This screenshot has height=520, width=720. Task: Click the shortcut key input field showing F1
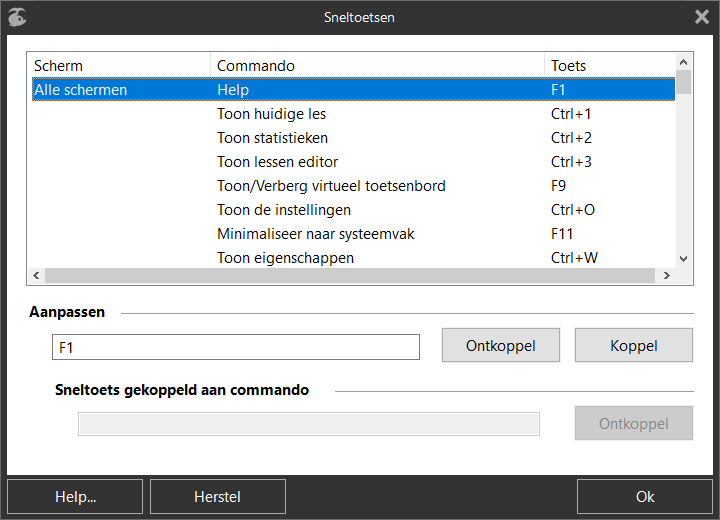coord(236,347)
